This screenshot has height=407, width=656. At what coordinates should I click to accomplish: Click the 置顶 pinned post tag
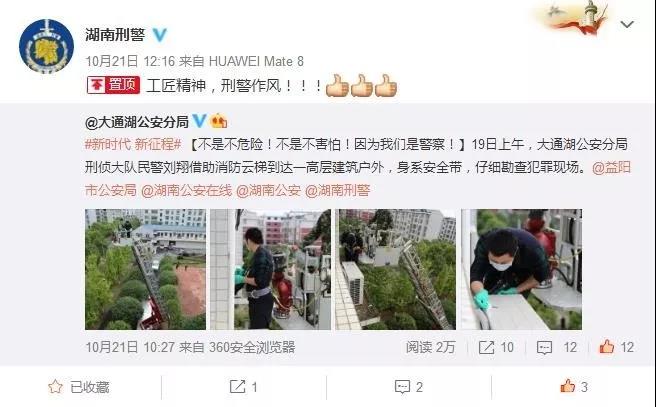point(113,85)
